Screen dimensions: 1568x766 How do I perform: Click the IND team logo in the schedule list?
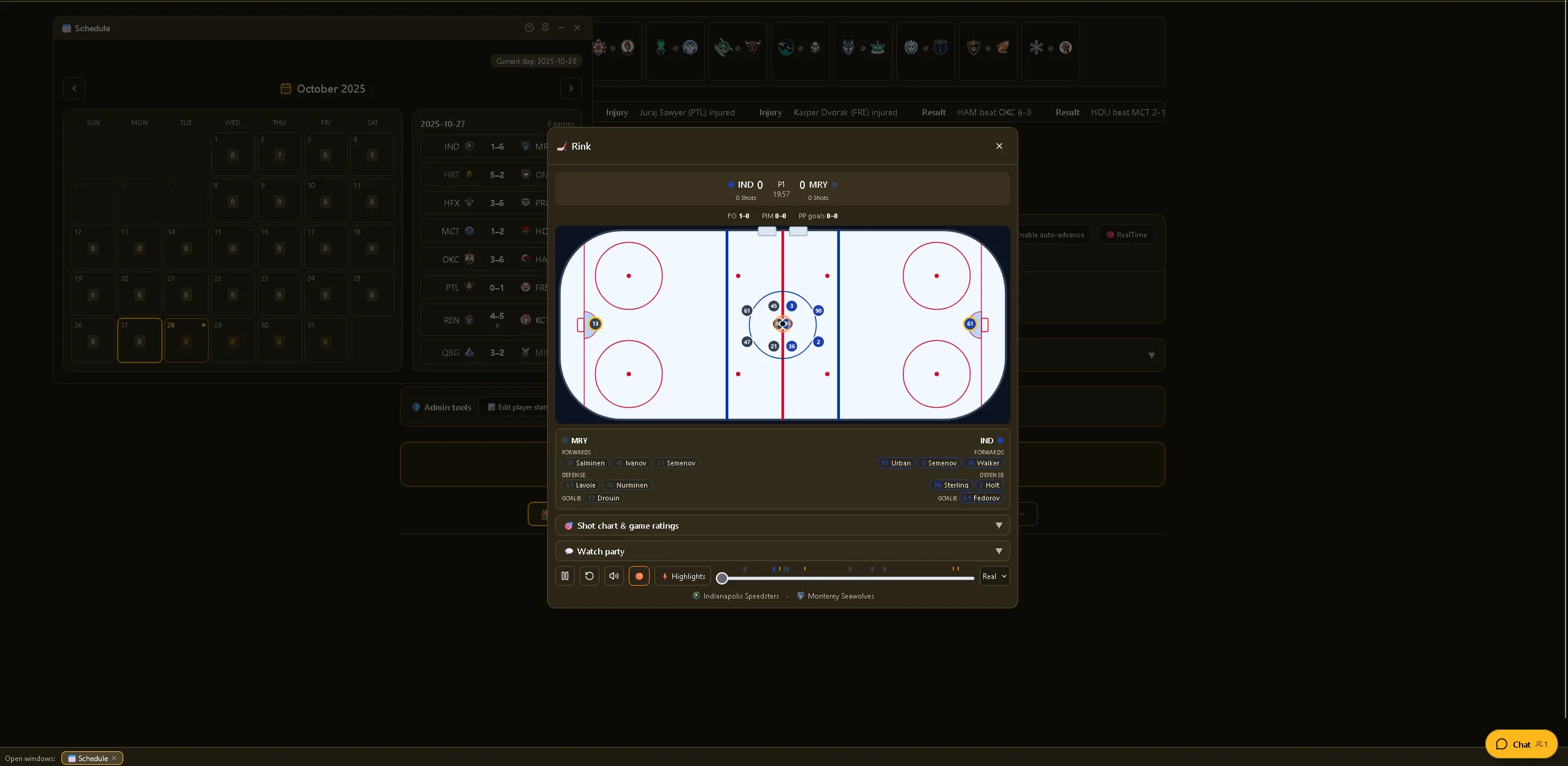(469, 147)
